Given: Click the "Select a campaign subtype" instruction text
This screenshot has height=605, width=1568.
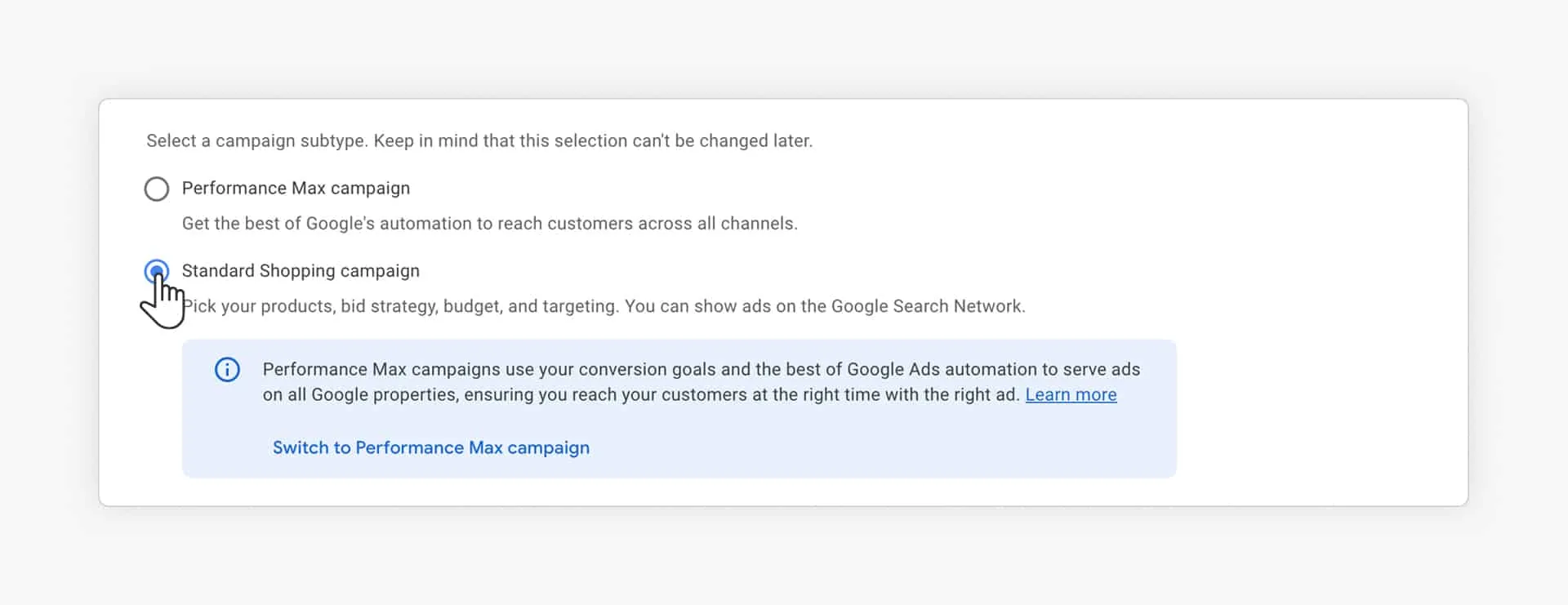Looking at the screenshot, I should pos(256,141).
